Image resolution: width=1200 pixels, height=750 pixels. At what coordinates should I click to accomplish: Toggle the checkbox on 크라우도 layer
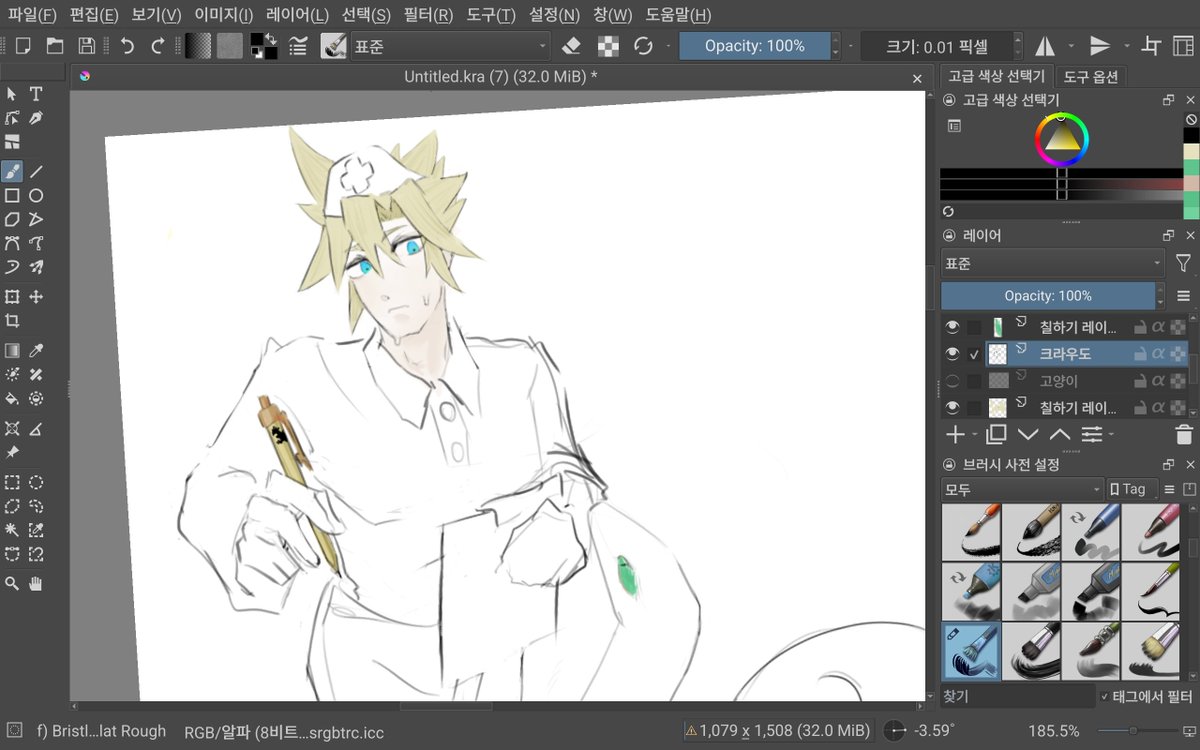[x=974, y=353]
